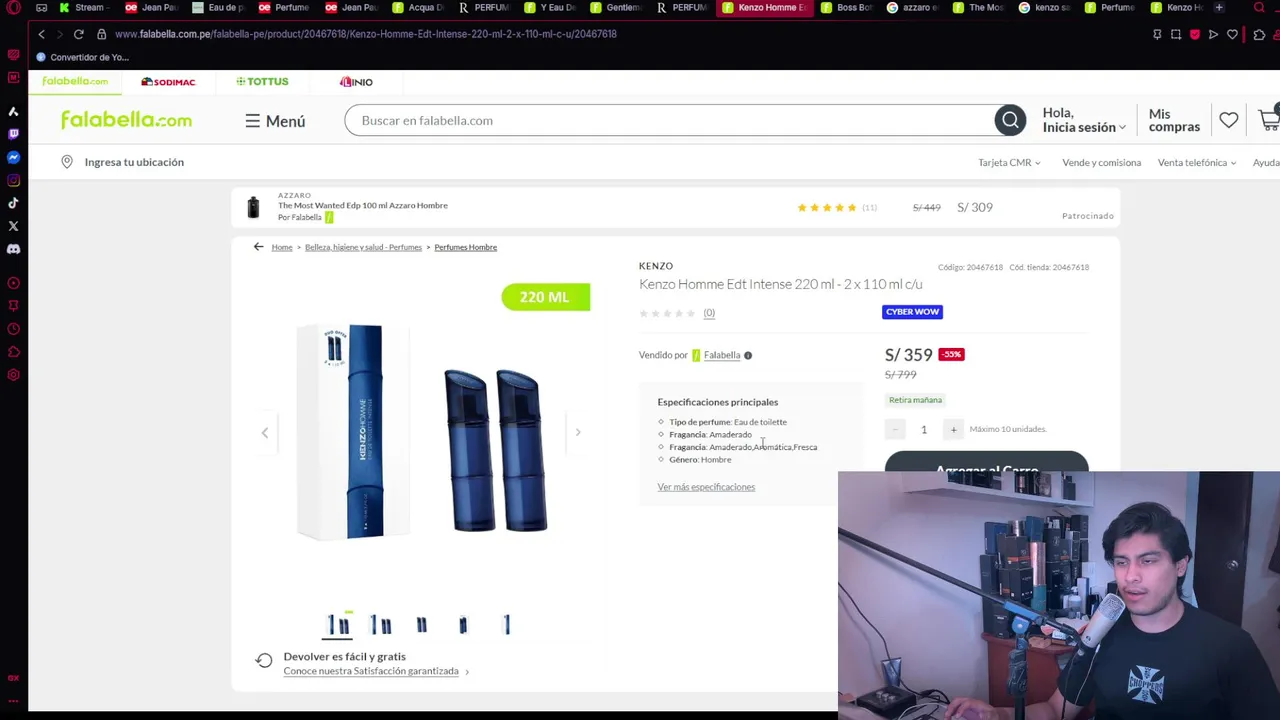Go back in browser history
The height and width of the screenshot is (720, 1280).
pos(41,34)
